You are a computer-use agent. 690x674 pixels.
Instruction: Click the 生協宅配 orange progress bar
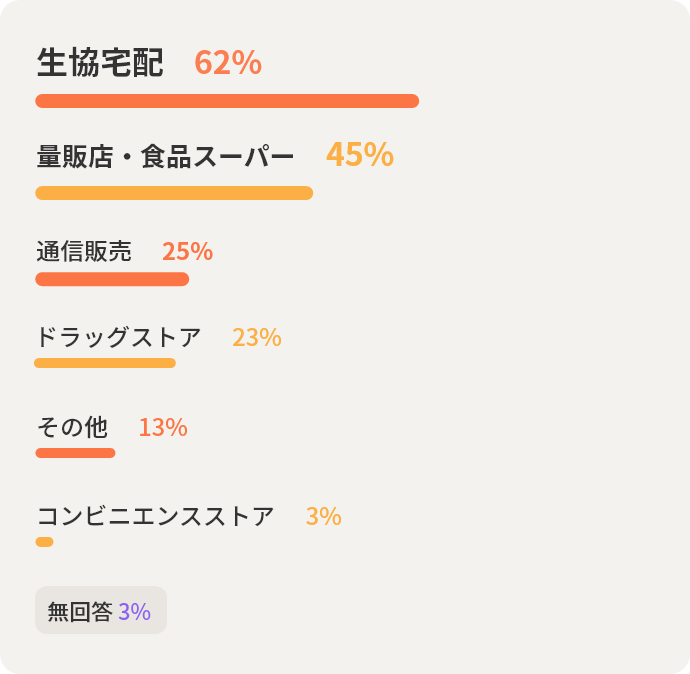coord(227,101)
